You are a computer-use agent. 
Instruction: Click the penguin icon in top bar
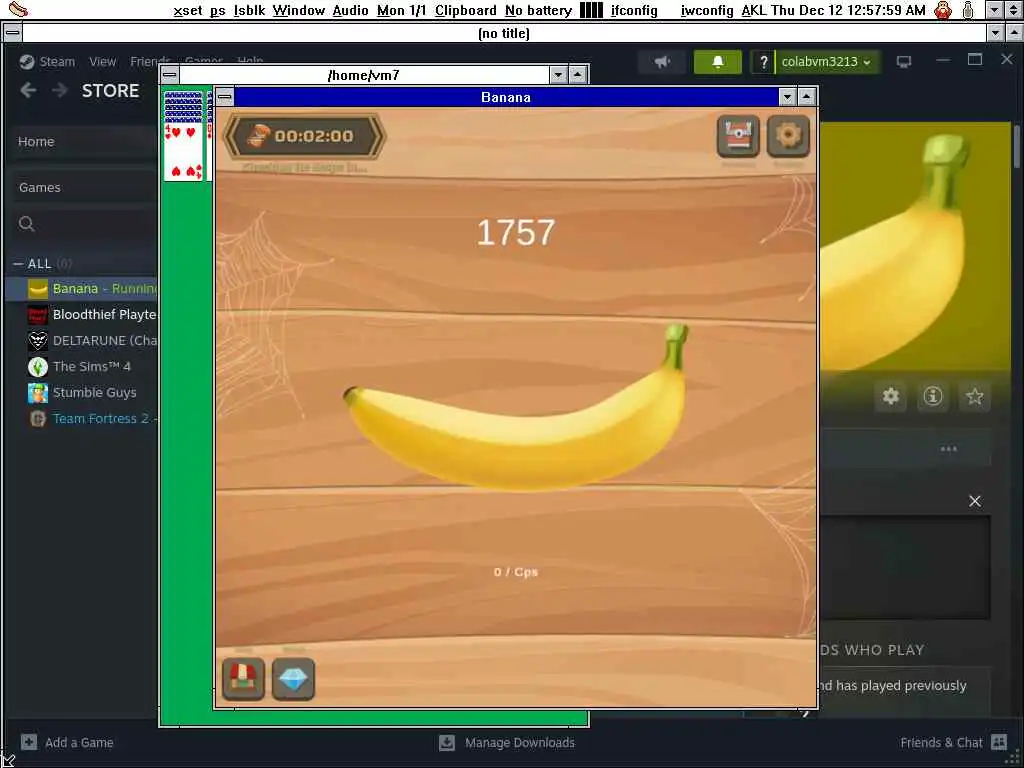click(968, 10)
